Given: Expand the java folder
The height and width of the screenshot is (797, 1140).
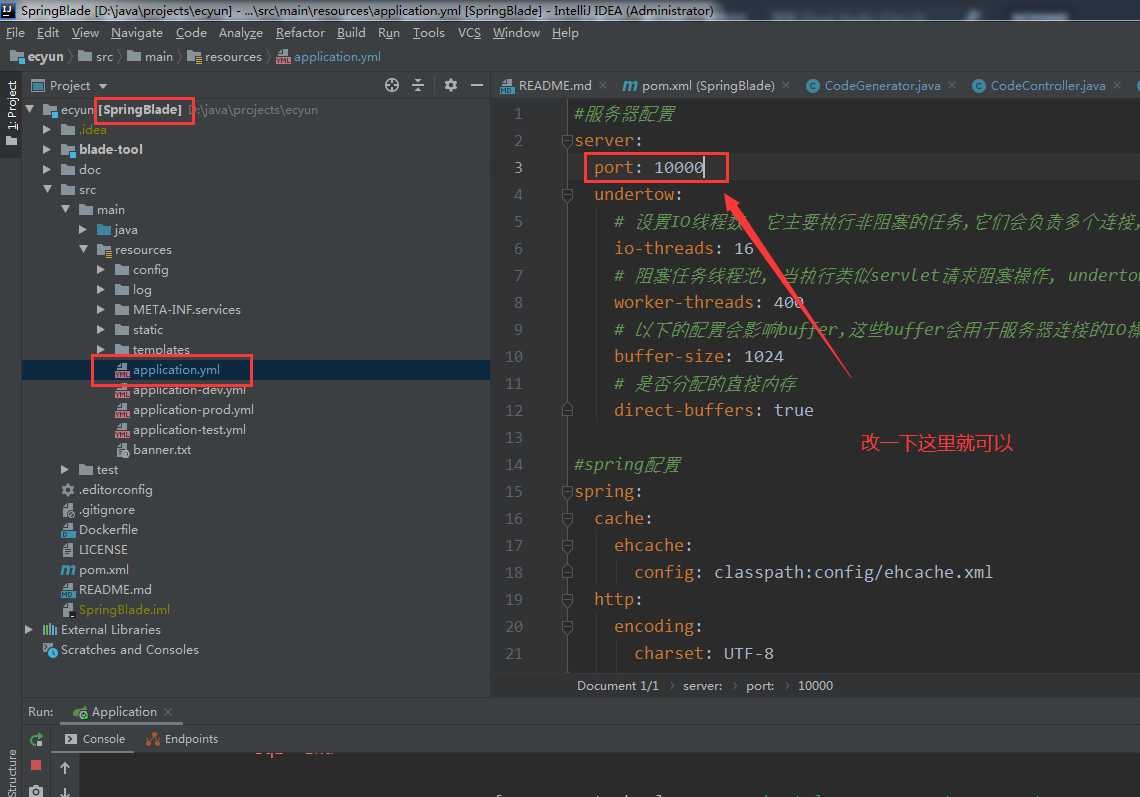Looking at the screenshot, I should click(83, 230).
